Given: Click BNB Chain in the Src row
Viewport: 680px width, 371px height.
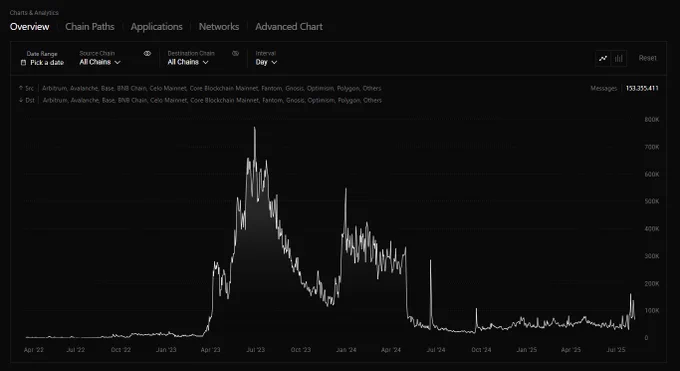Looking at the screenshot, I should [132, 88].
